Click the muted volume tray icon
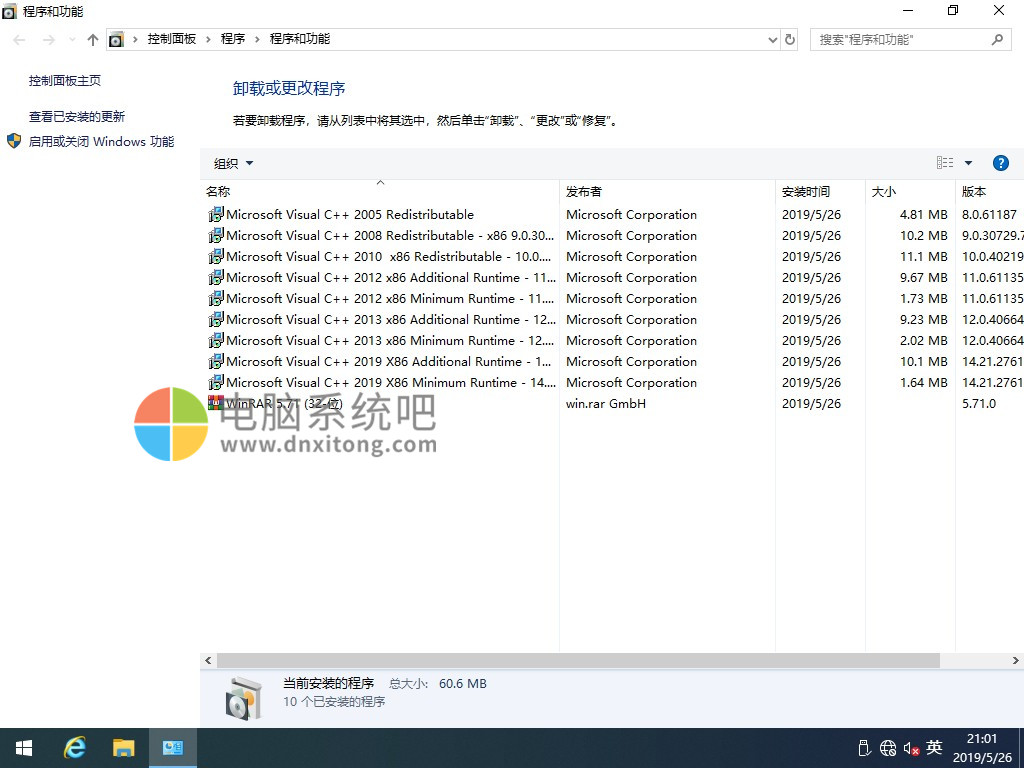The width and height of the screenshot is (1024, 768). (912, 748)
